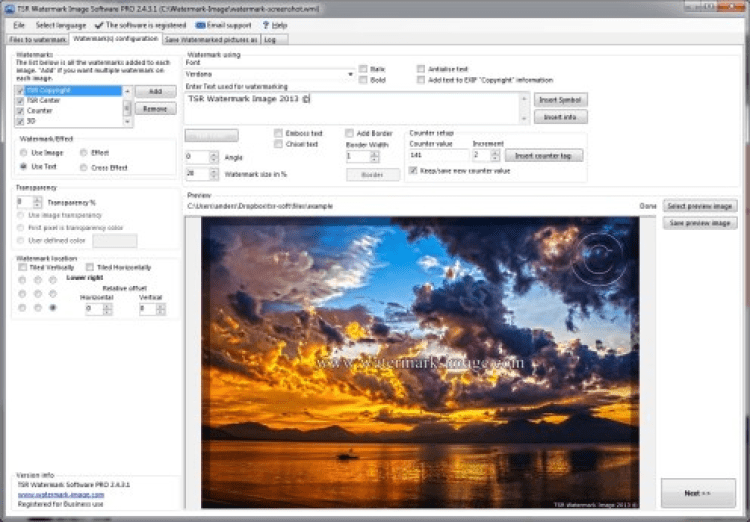This screenshot has width=750, height=522.
Task: Click inside the watermark text input field
Action: (x=350, y=107)
